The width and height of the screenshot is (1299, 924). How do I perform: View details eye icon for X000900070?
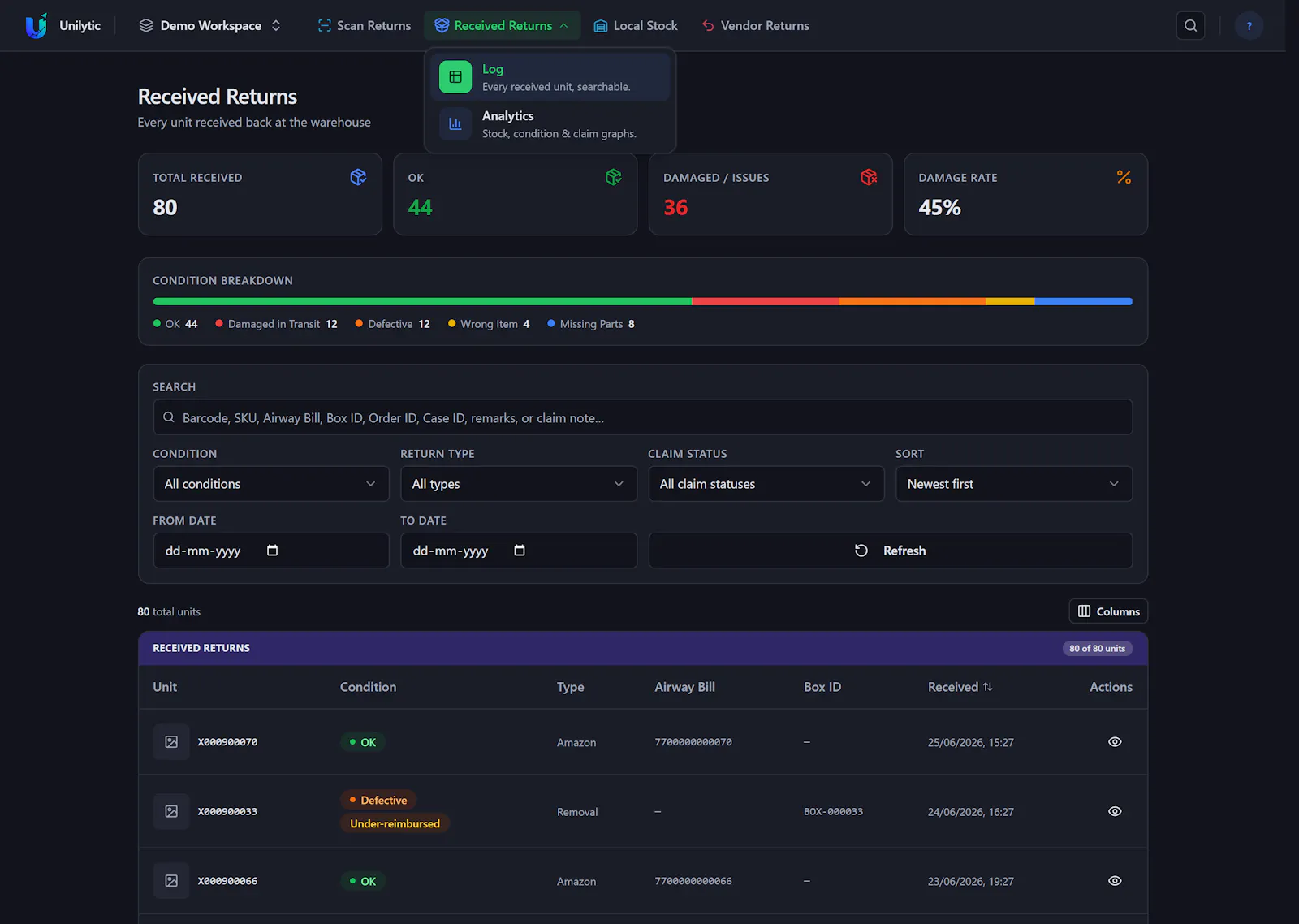(1115, 742)
